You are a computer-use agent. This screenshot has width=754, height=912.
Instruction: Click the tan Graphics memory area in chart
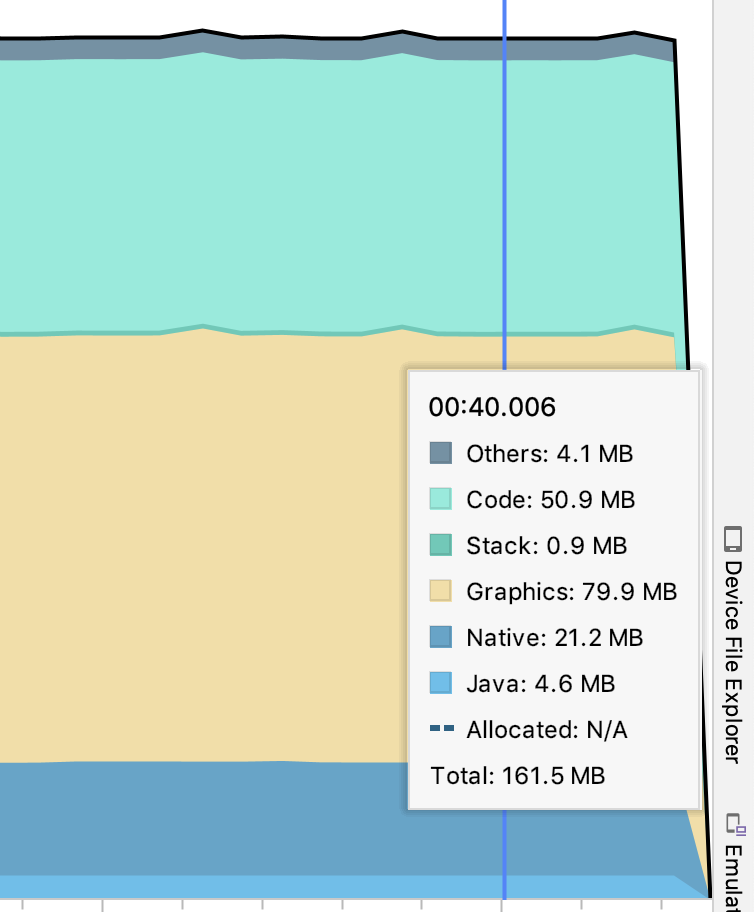tap(200, 540)
